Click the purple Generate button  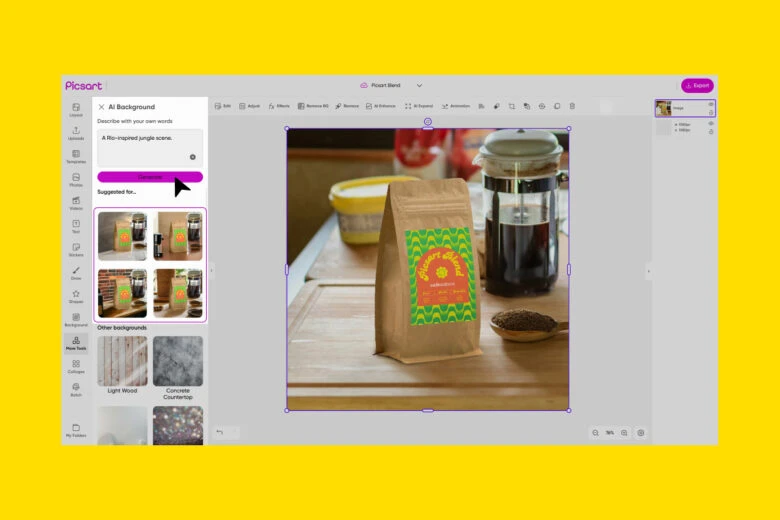pos(150,177)
